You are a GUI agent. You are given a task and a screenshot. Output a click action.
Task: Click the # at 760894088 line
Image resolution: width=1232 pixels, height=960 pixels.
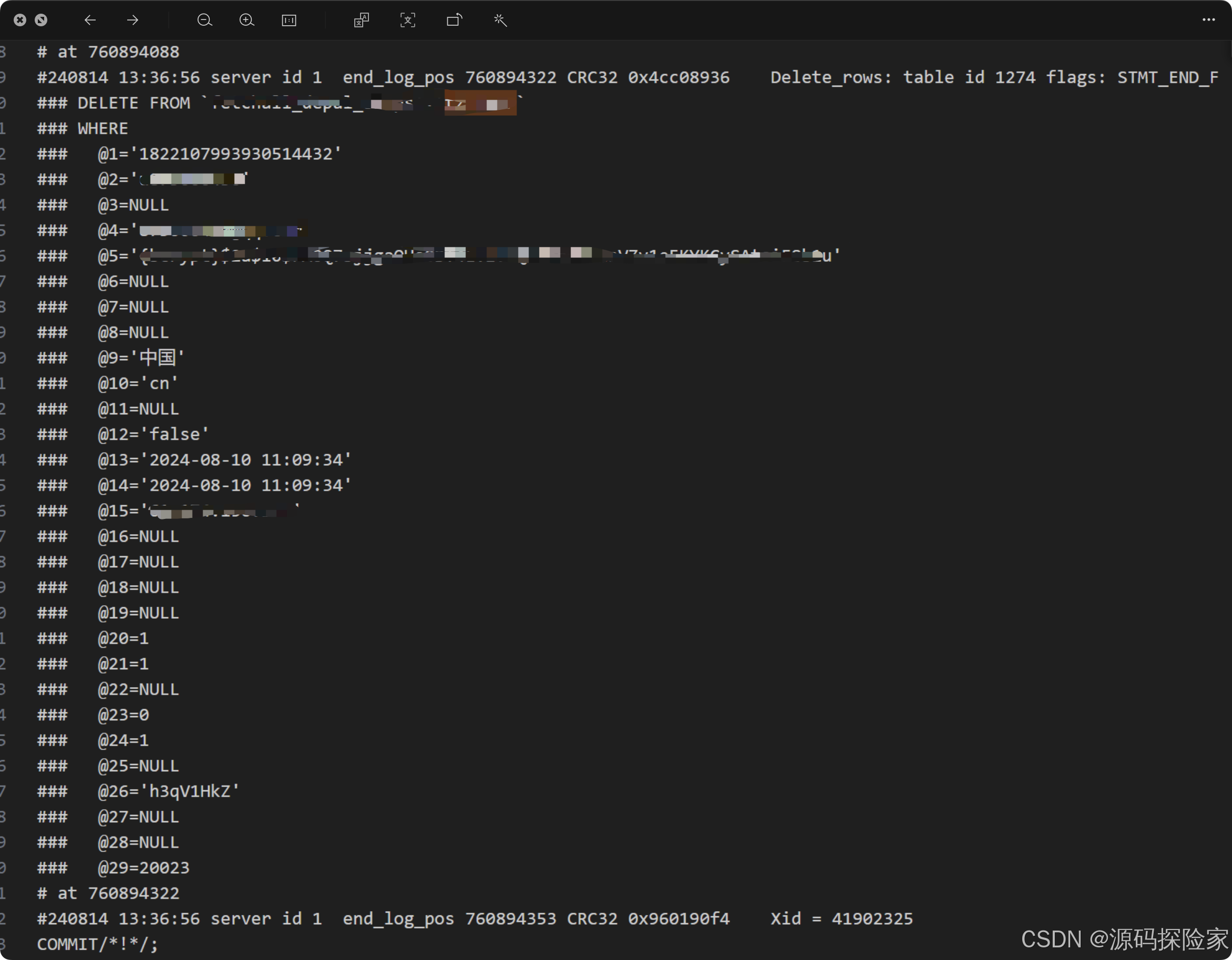pyautogui.click(x=107, y=52)
